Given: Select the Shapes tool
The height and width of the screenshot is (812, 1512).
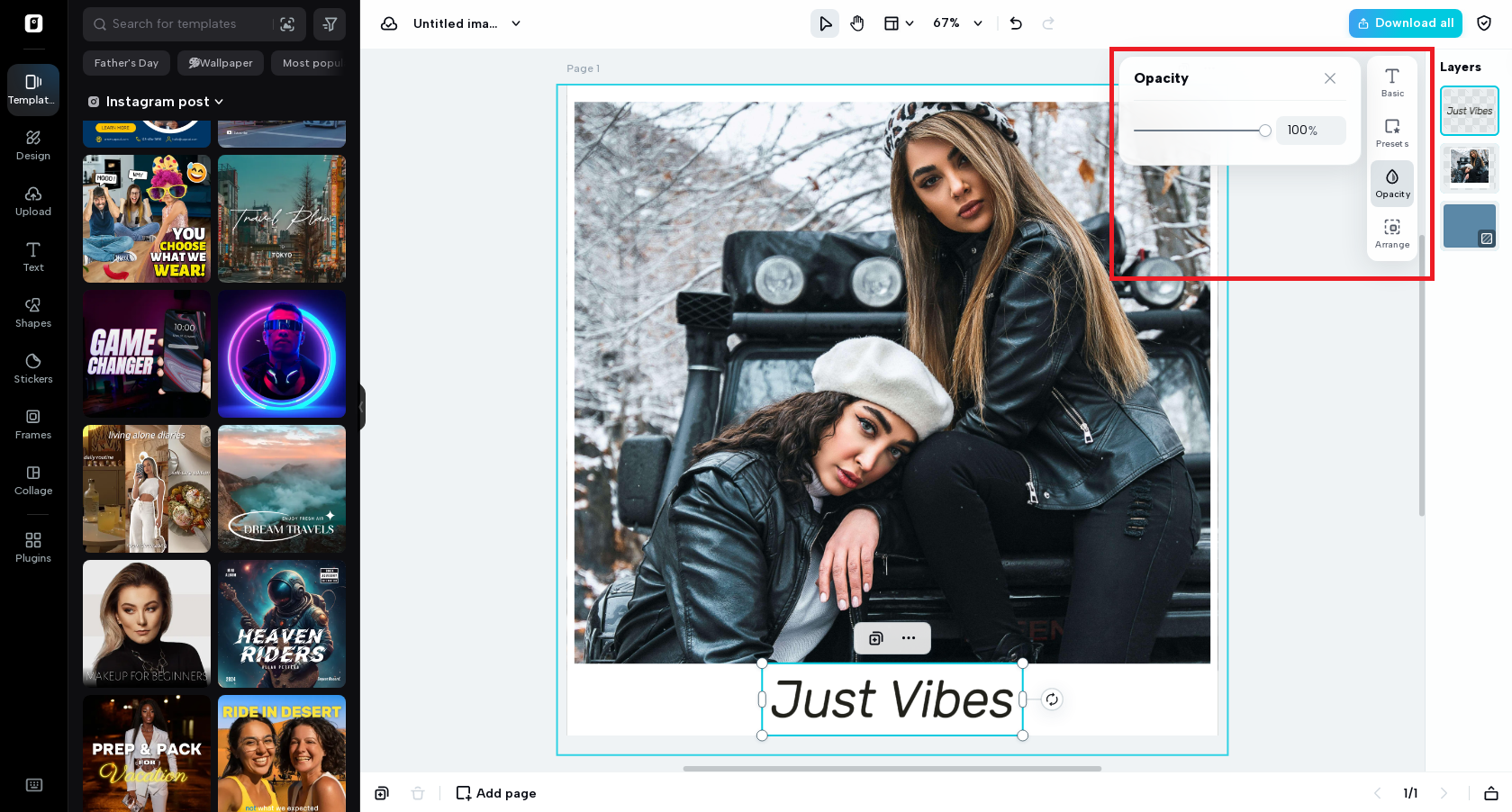Looking at the screenshot, I should click(33, 314).
